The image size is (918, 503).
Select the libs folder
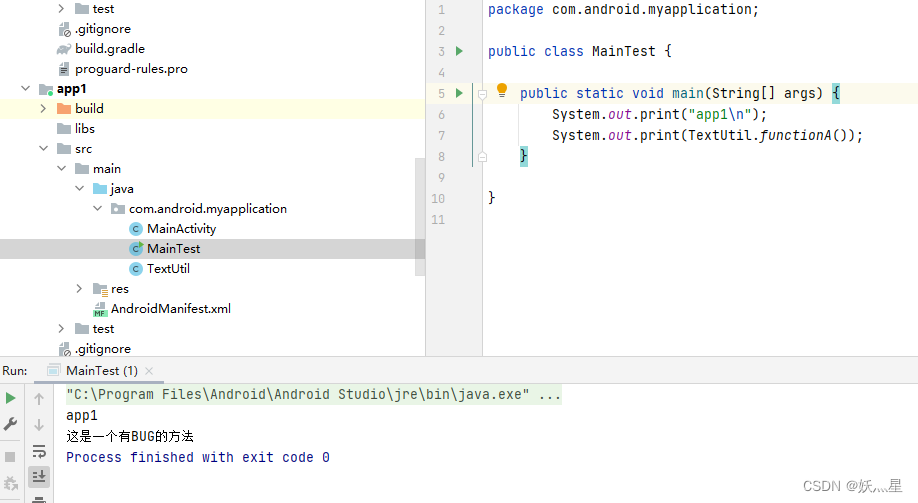[84, 128]
